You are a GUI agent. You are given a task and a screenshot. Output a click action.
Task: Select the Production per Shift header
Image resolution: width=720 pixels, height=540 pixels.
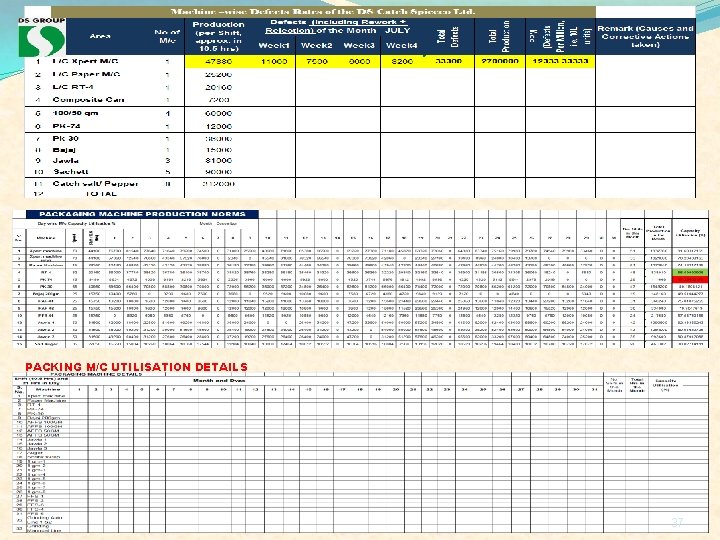click(218, 36)
